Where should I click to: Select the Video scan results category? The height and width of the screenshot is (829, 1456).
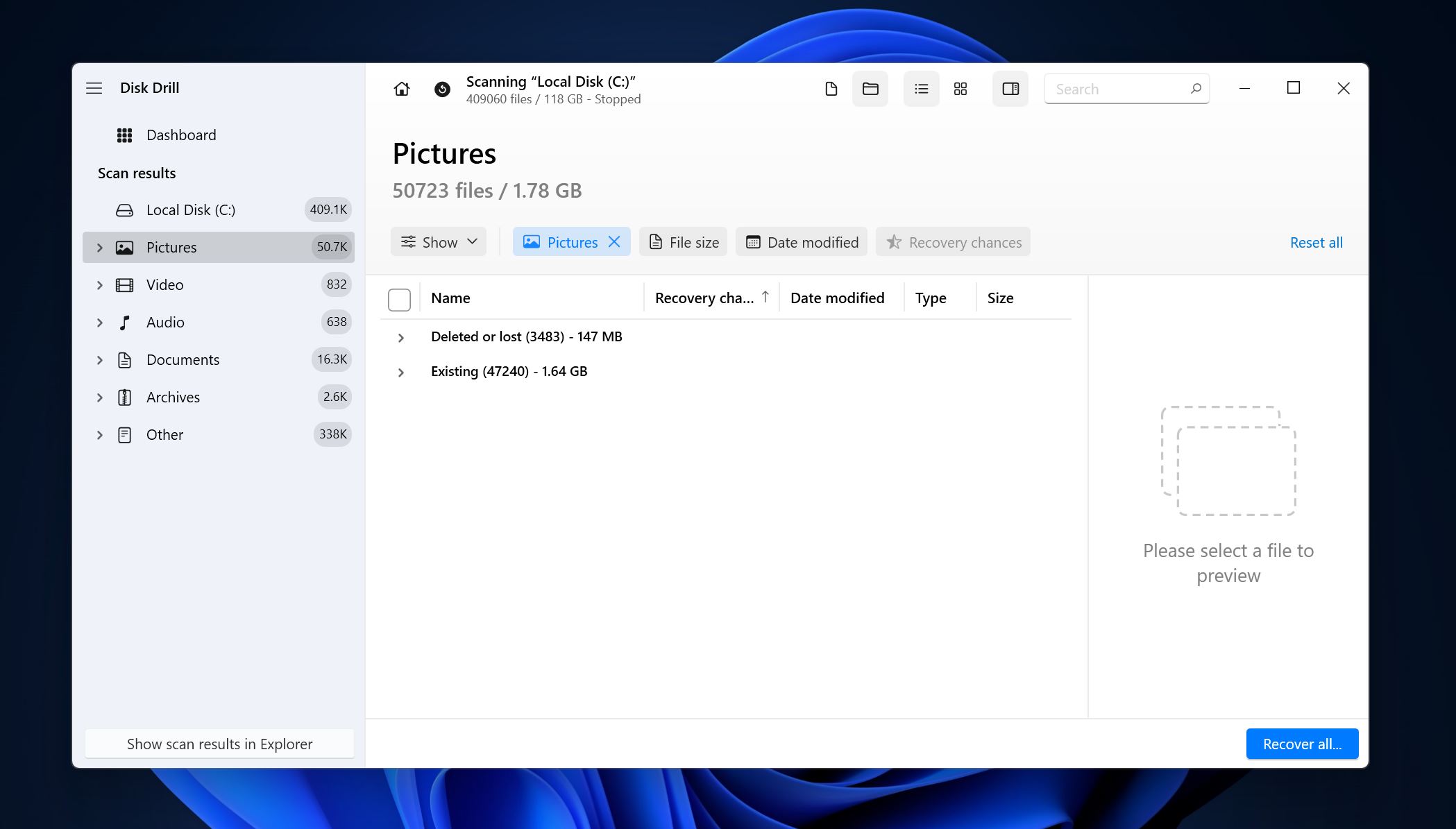(x=164, y=284)
